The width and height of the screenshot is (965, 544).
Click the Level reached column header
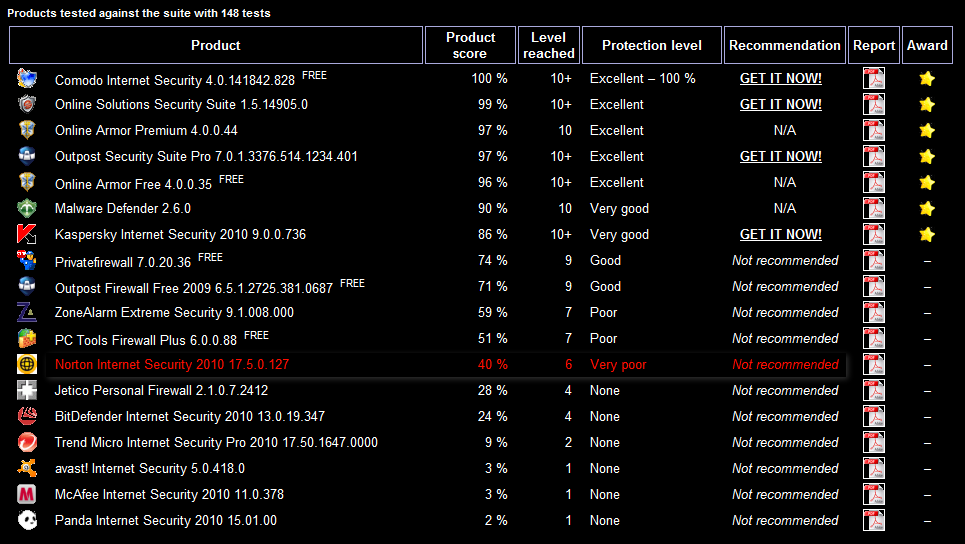pyautogui.click(x=548, y=45)
